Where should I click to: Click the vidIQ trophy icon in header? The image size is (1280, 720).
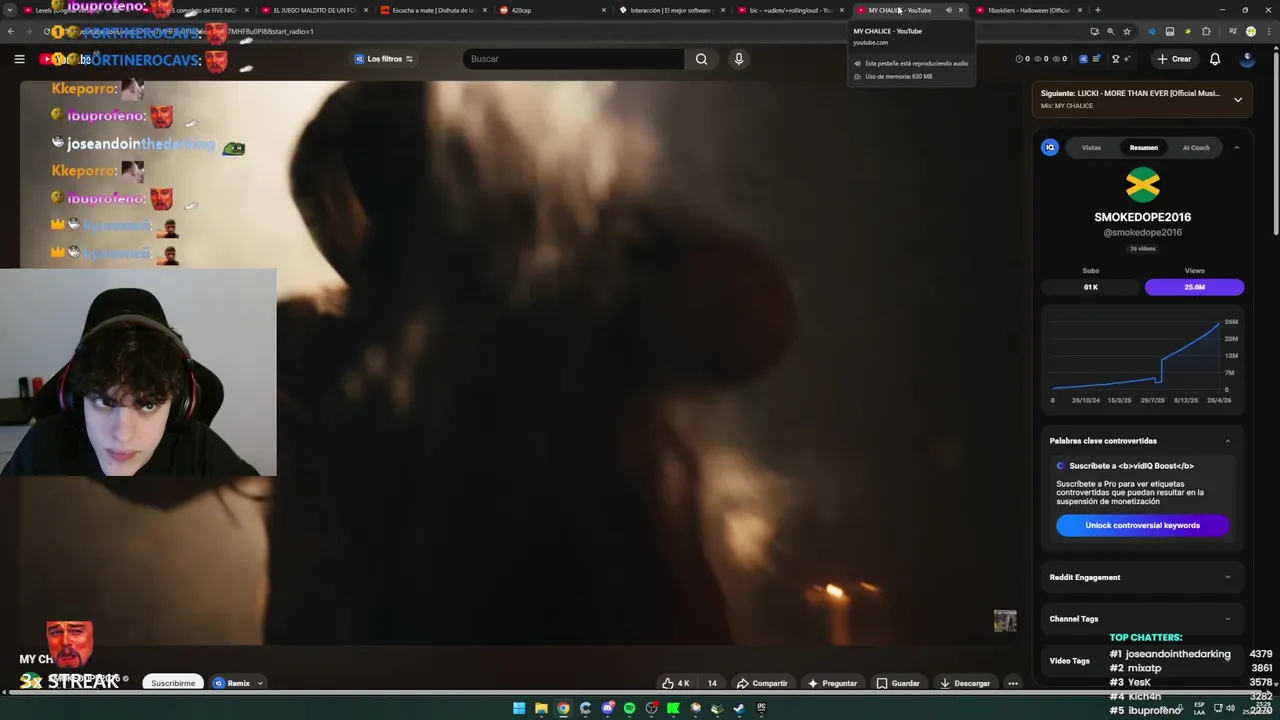click(1116, 59)
